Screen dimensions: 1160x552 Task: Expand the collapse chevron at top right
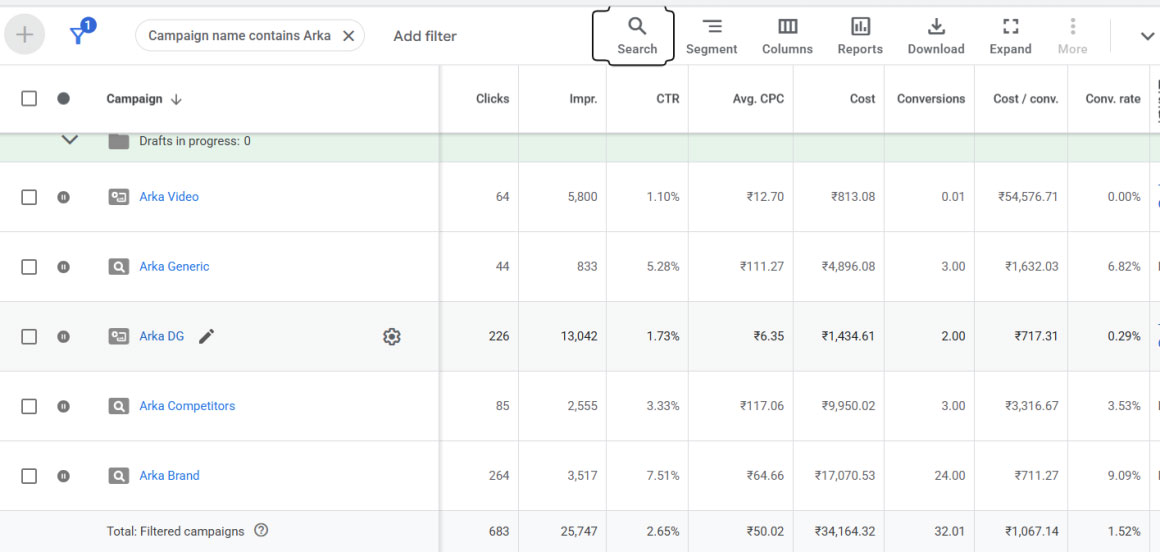pos(1147,36)
